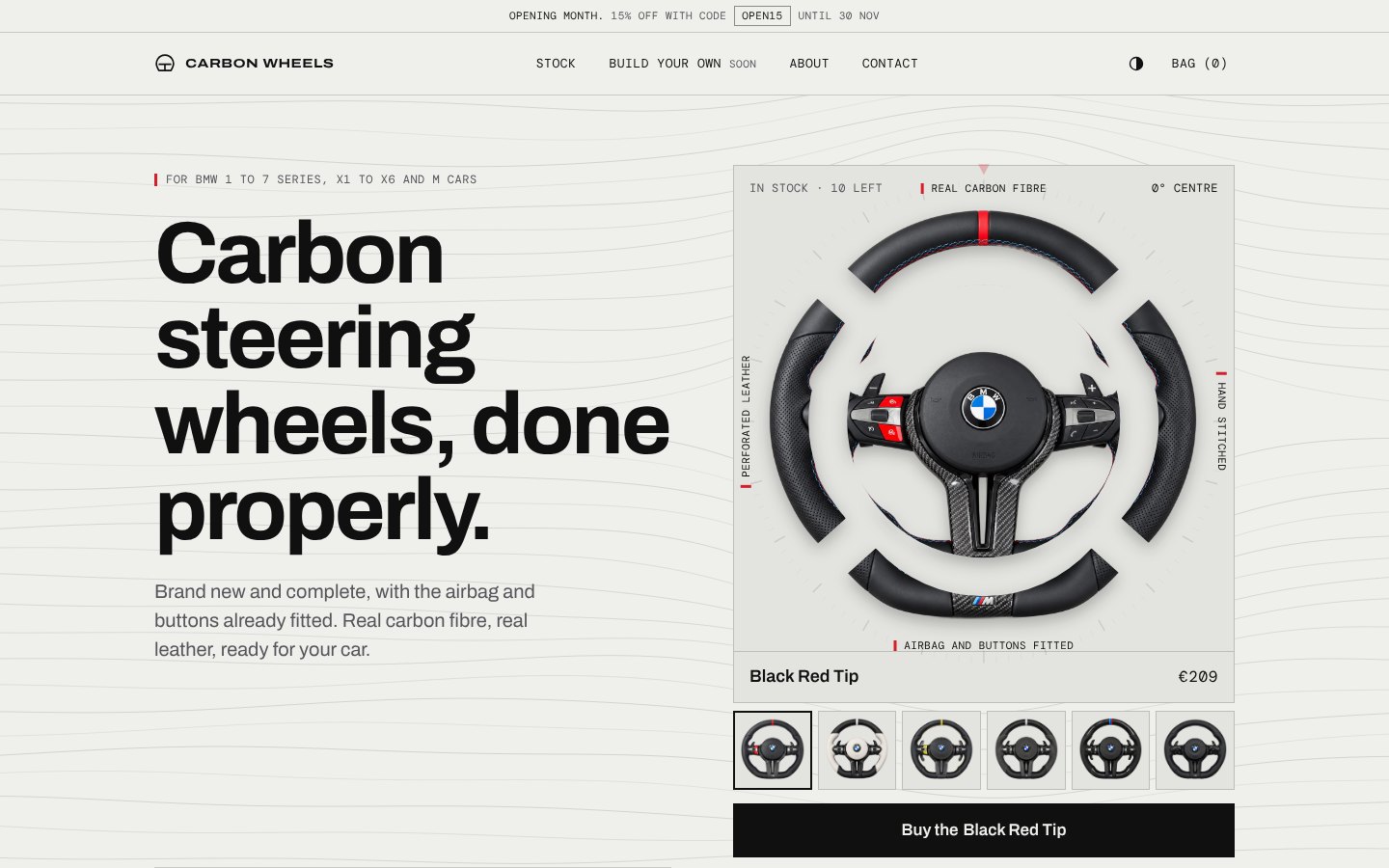
Task: Select the all-black last wheel thumbnail
Action: point(1195,750)
